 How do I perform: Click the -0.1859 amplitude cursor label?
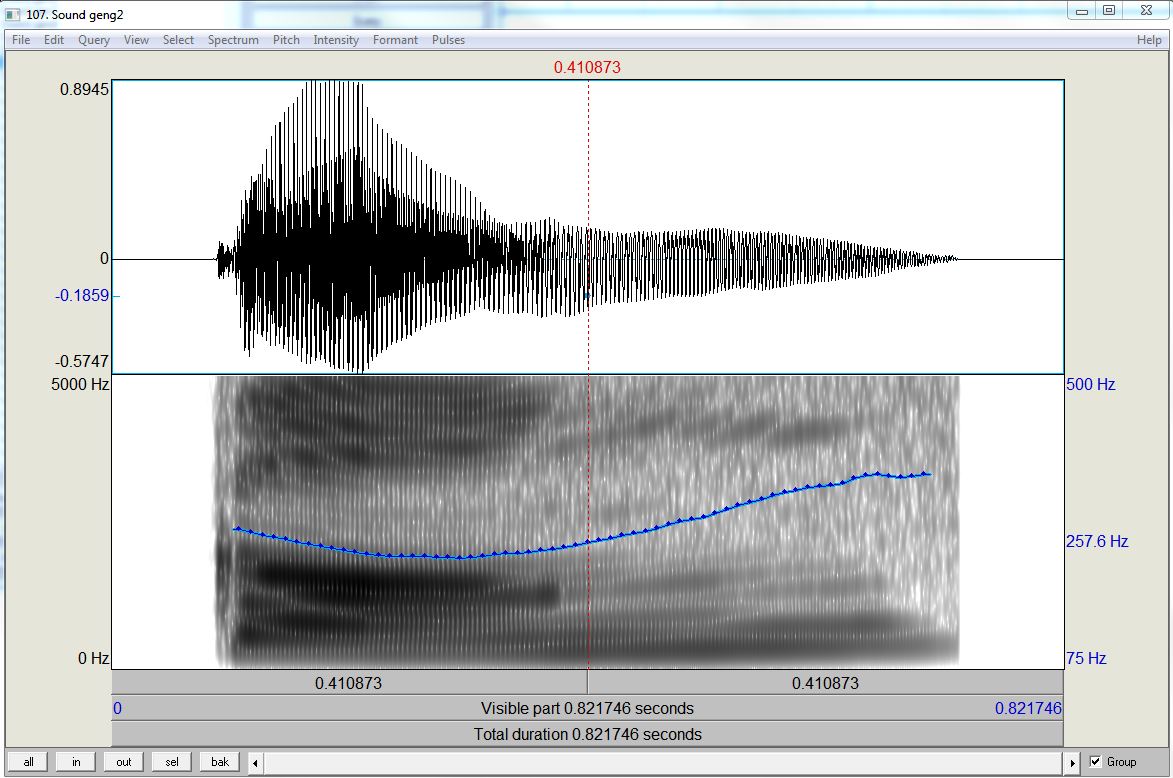(82, 295)
